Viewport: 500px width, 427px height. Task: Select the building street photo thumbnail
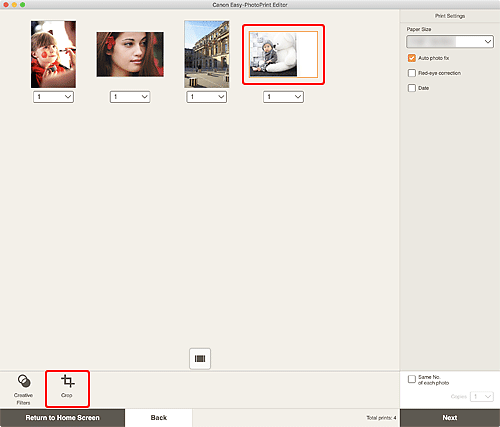click(207, 54)
